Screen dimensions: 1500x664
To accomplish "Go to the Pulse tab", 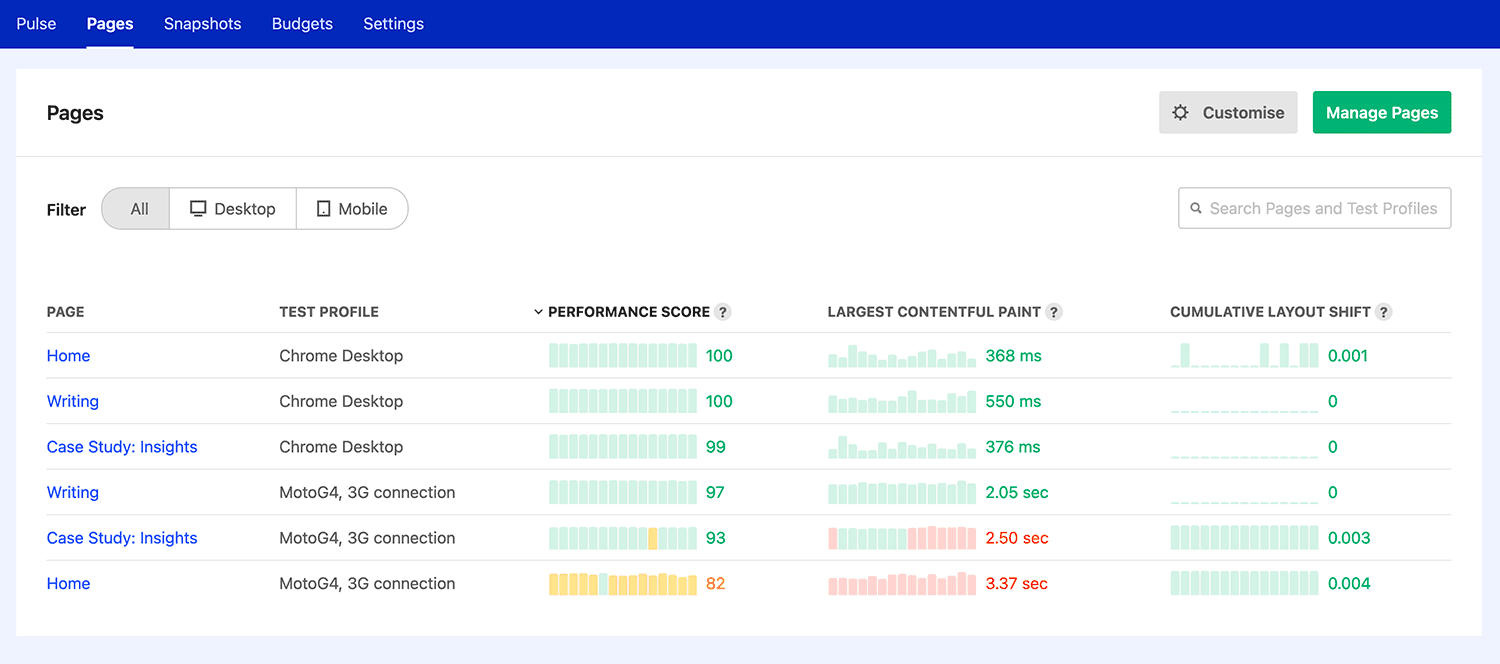I will click(x=36, y=23).
